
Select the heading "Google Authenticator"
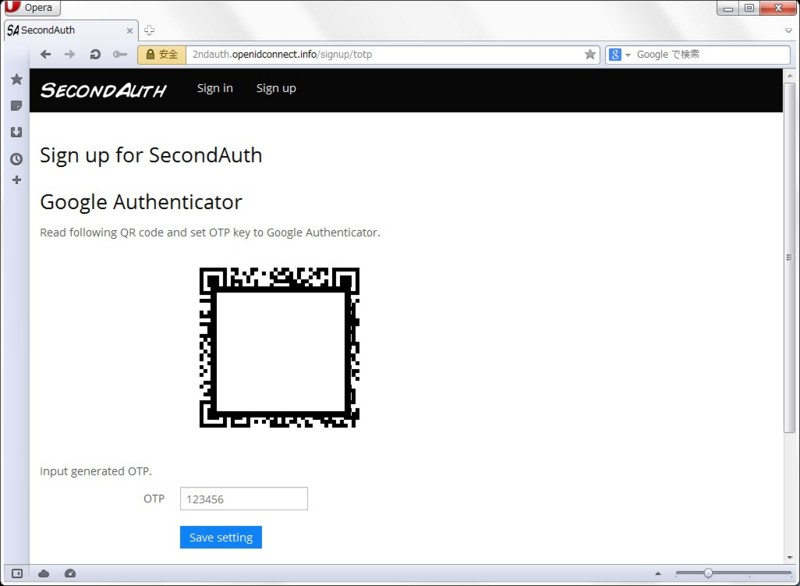tap(141, 202)
